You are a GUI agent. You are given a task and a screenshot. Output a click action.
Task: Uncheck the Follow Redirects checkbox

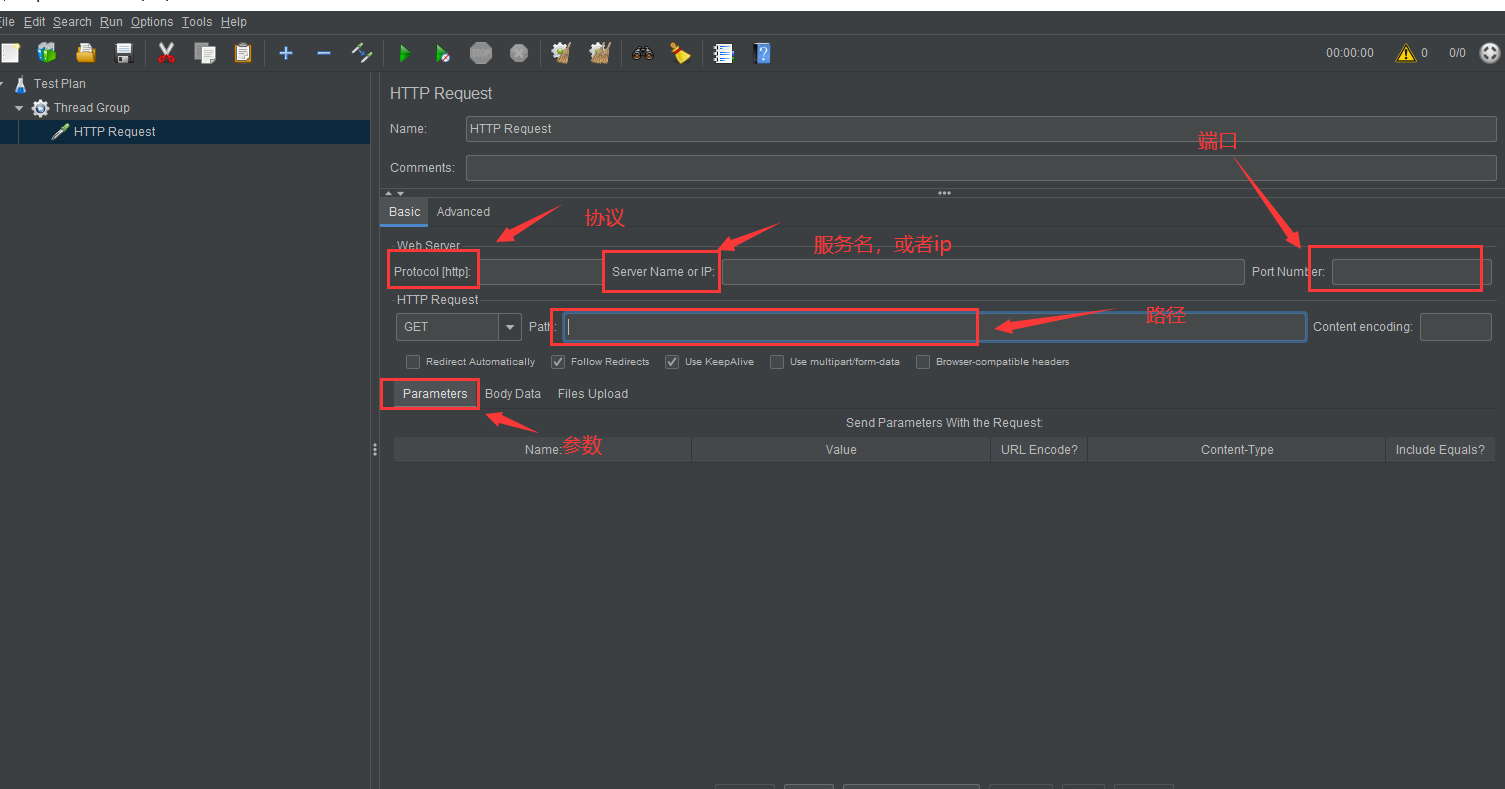coord(558,362)
